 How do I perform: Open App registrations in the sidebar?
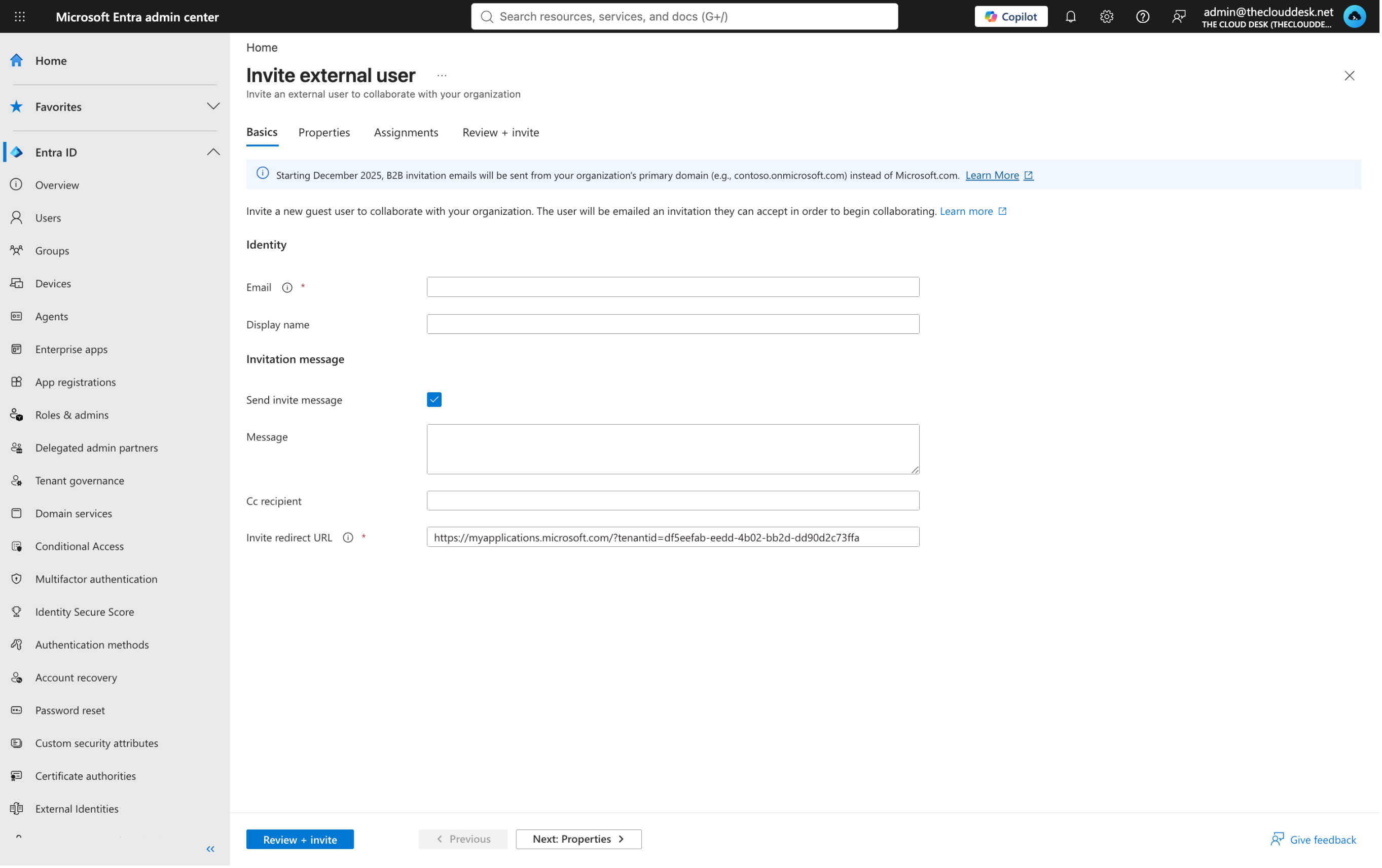(75, 382)
